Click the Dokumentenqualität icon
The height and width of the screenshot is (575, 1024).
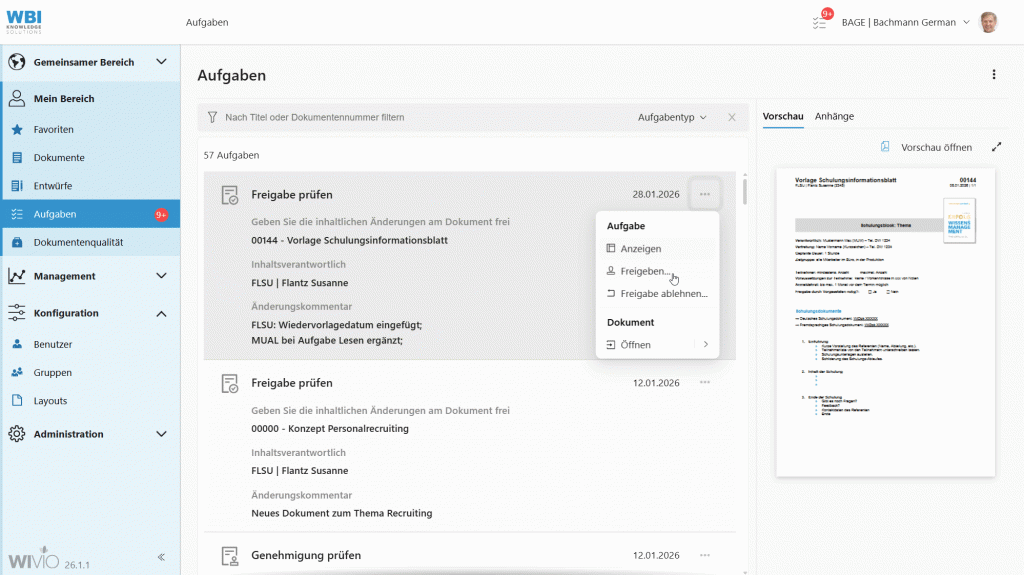coord(17,242)
